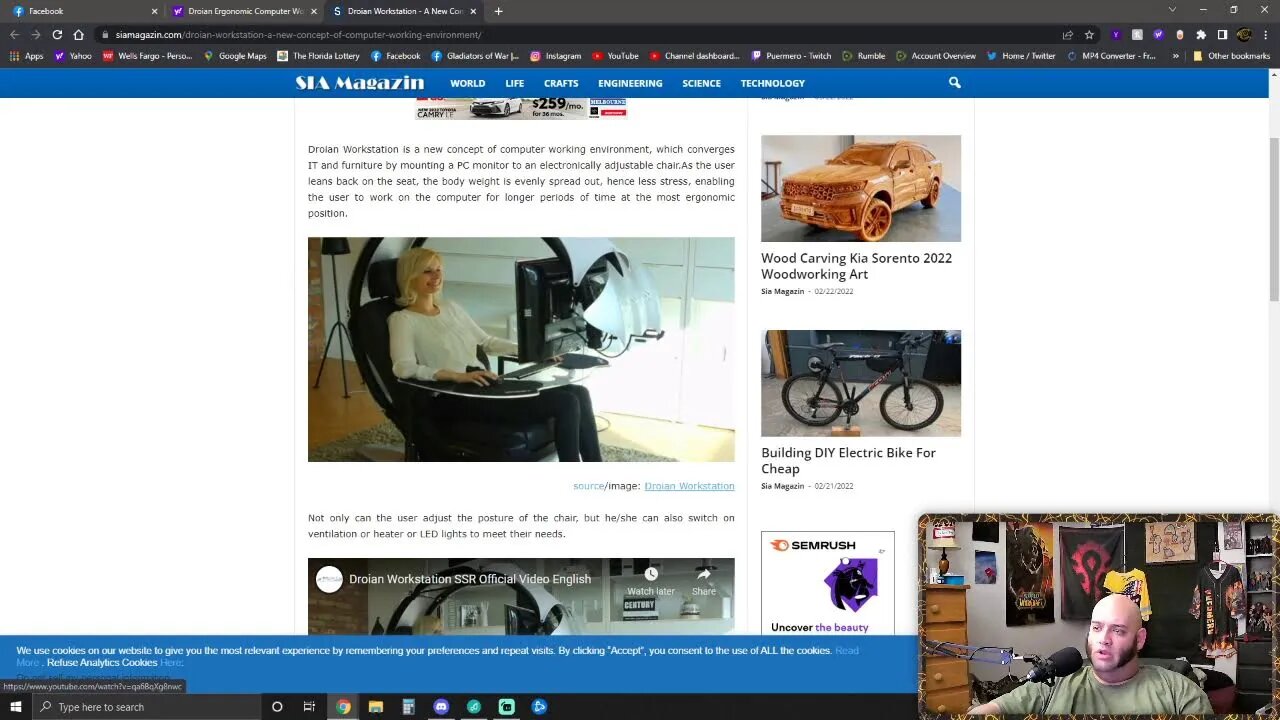Open Cortana circle on taskbar
Image resolution: width=1280 pixels, height=720 pixels.
click(x=277, y=707)
